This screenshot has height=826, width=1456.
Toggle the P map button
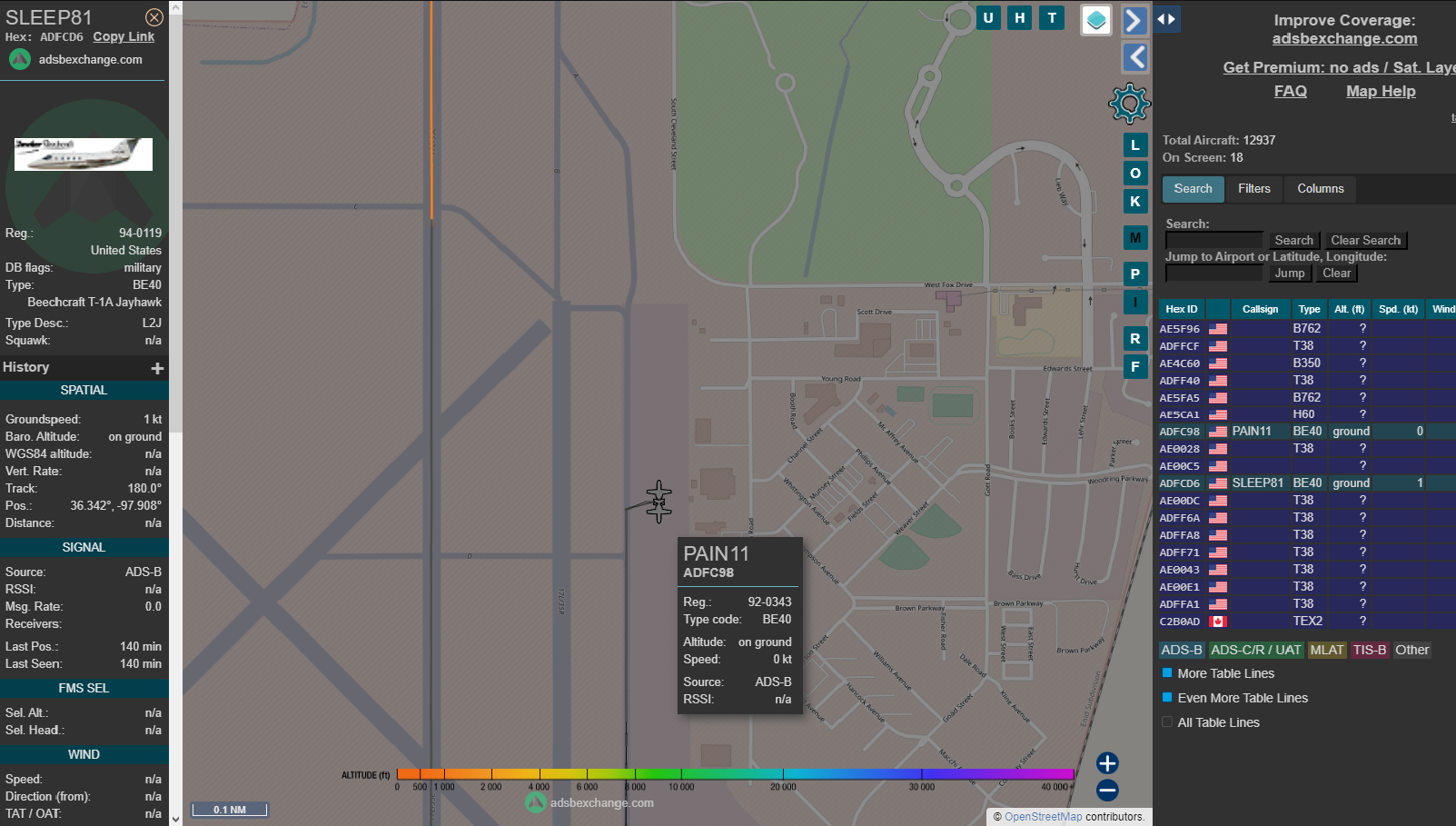(x=1135, y=274)
